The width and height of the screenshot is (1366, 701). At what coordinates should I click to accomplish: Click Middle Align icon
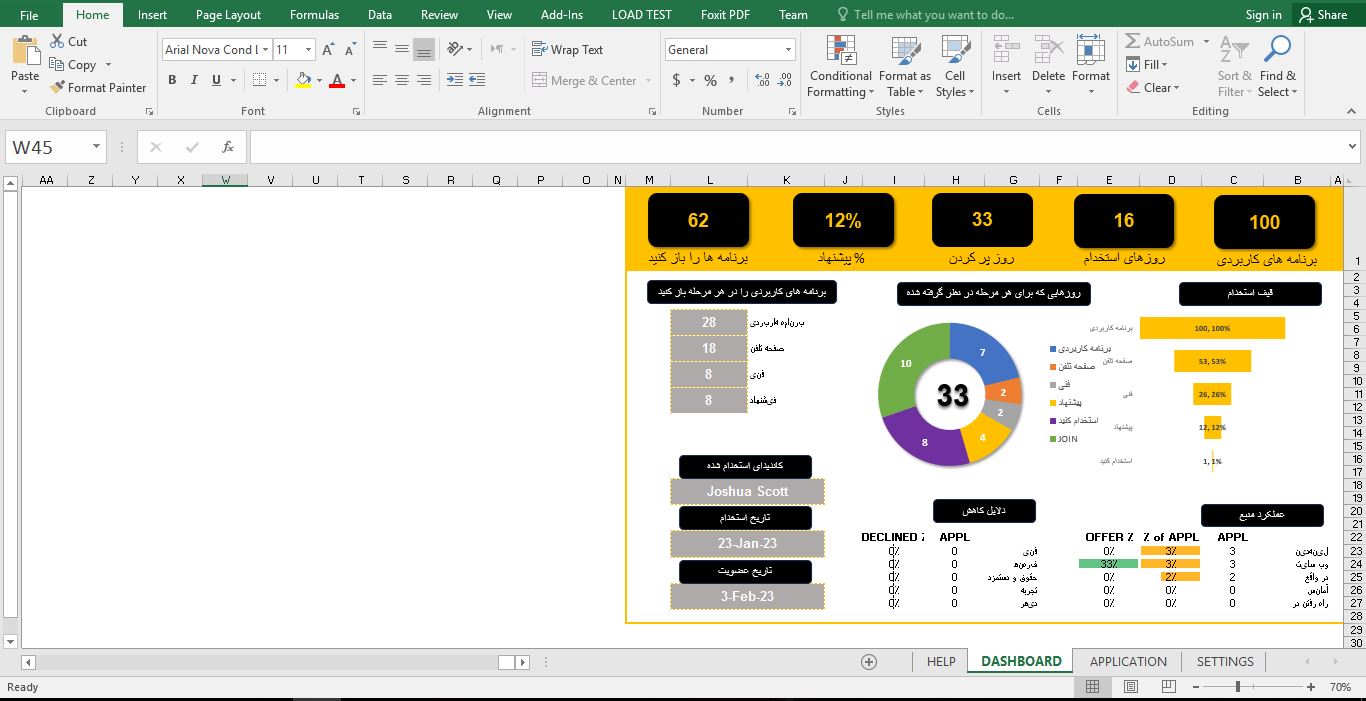coord(402,48)
